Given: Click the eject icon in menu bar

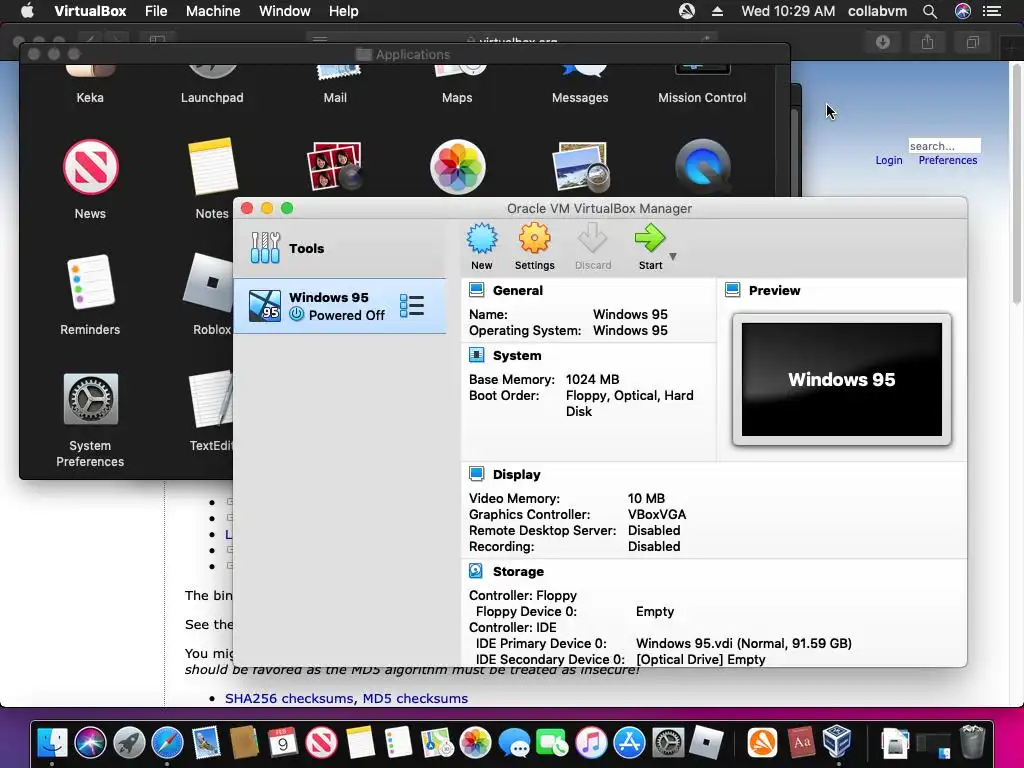Looking at the screenshot, I should (717, 11).
